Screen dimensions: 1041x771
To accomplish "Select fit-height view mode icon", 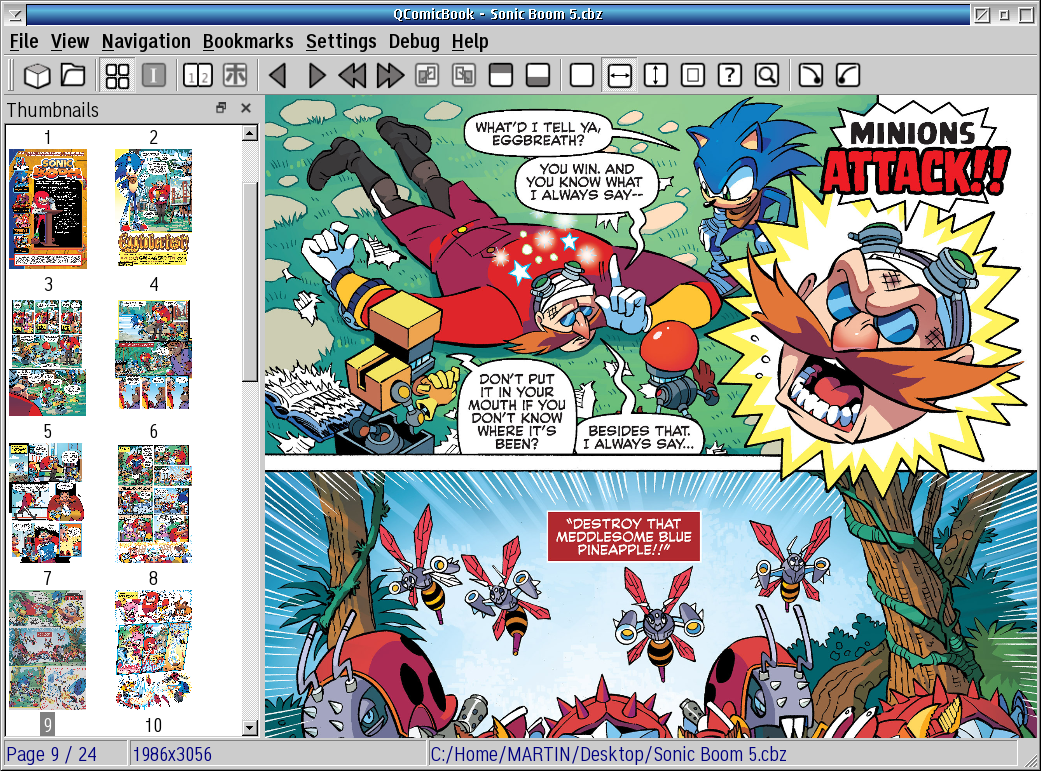I will tap(656, 75).
